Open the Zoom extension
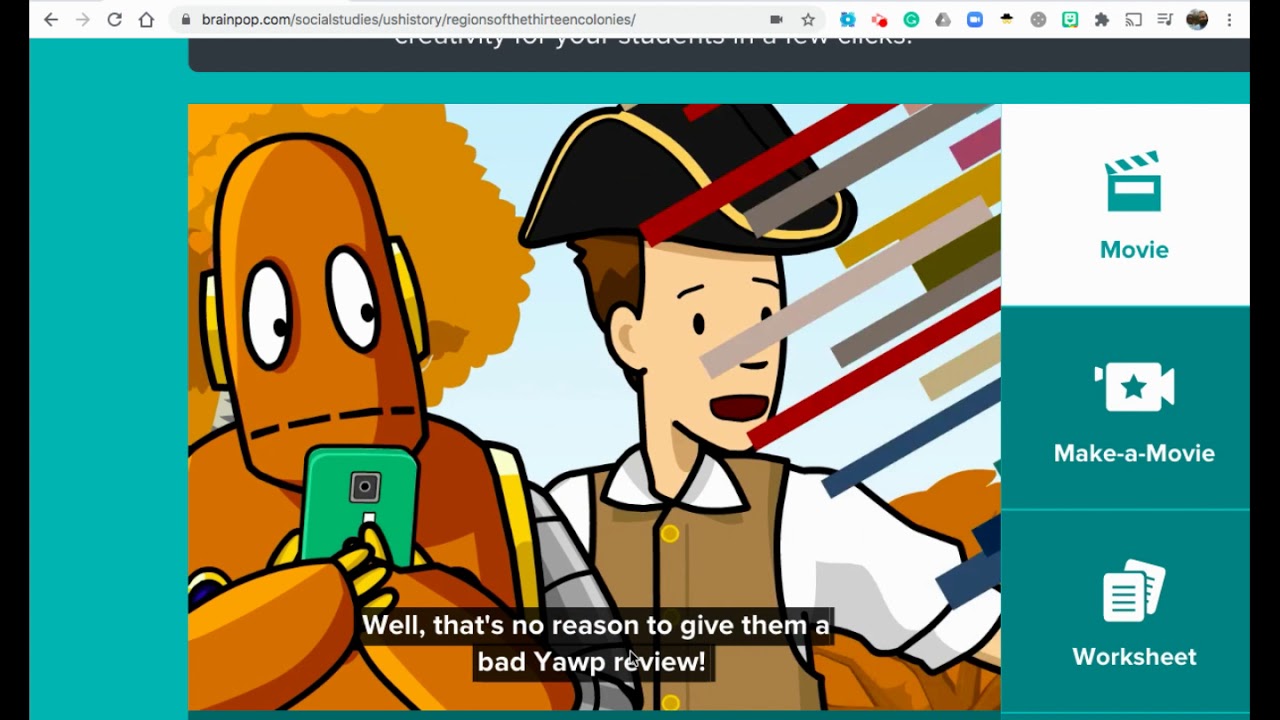Screen dimensions: 1280x720 coord(975,19)
